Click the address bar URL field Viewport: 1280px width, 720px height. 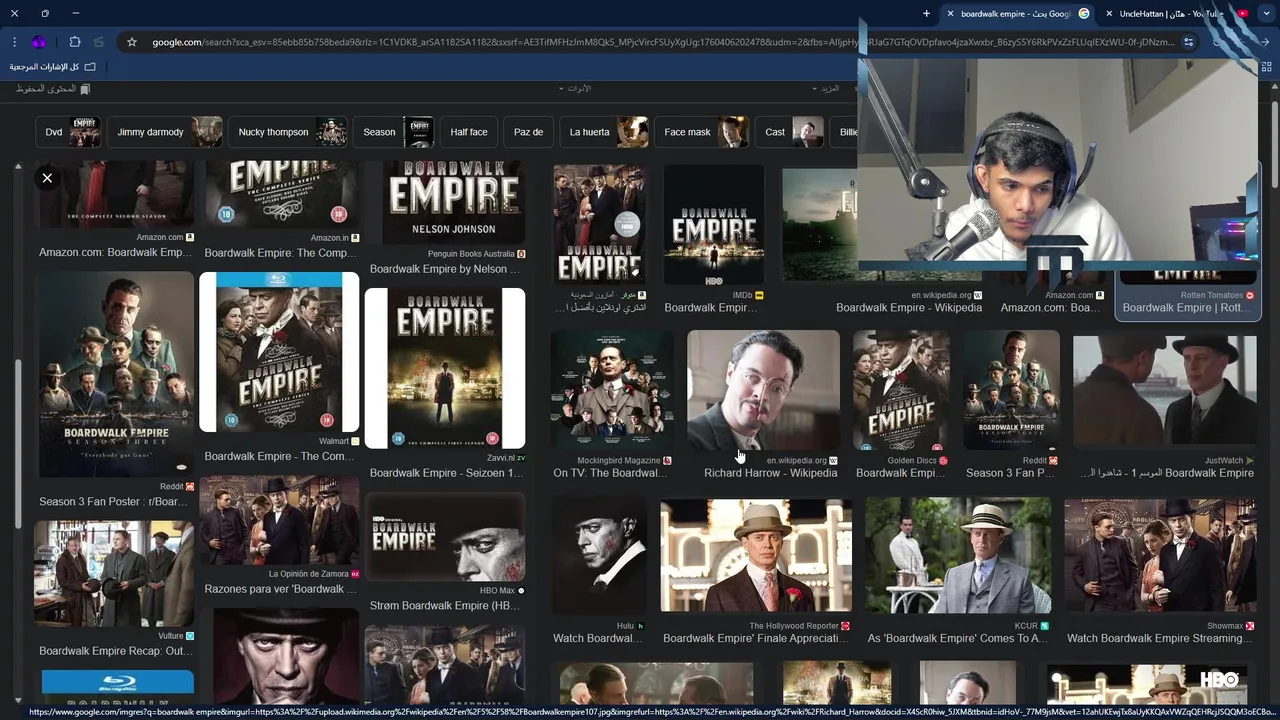coord(660,42)
